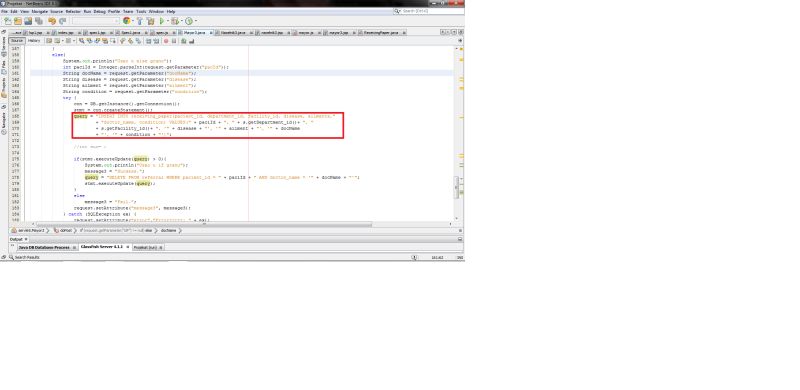Switch to the Mayor3.java editor tab

[x=194, y=33]
